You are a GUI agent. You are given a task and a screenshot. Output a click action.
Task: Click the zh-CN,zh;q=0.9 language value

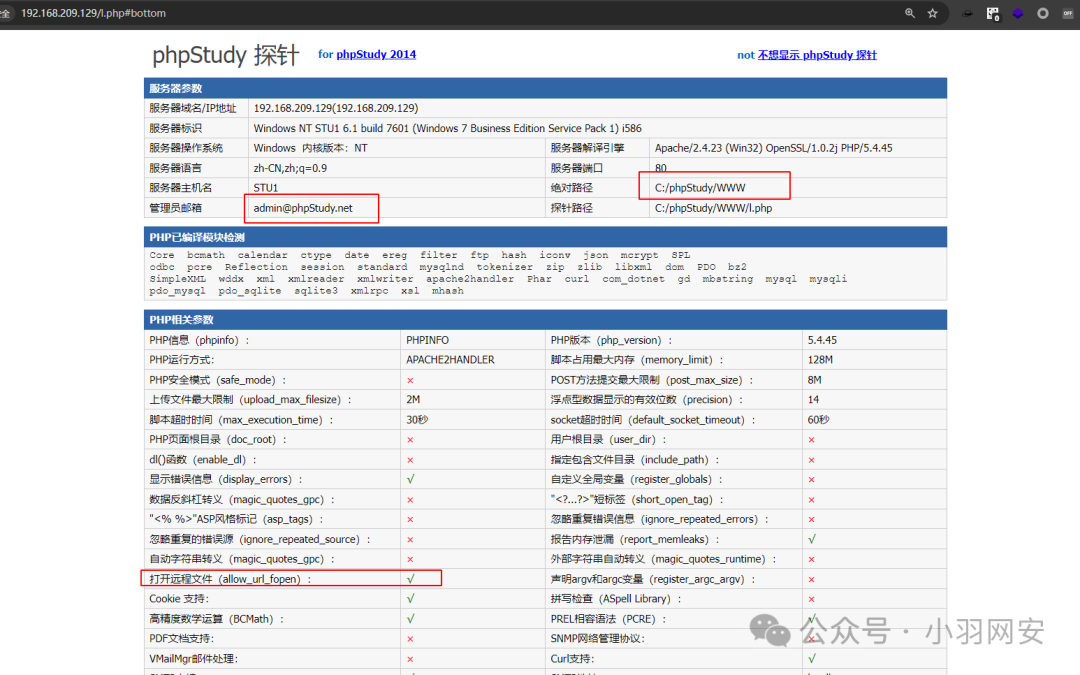[290, 168]
